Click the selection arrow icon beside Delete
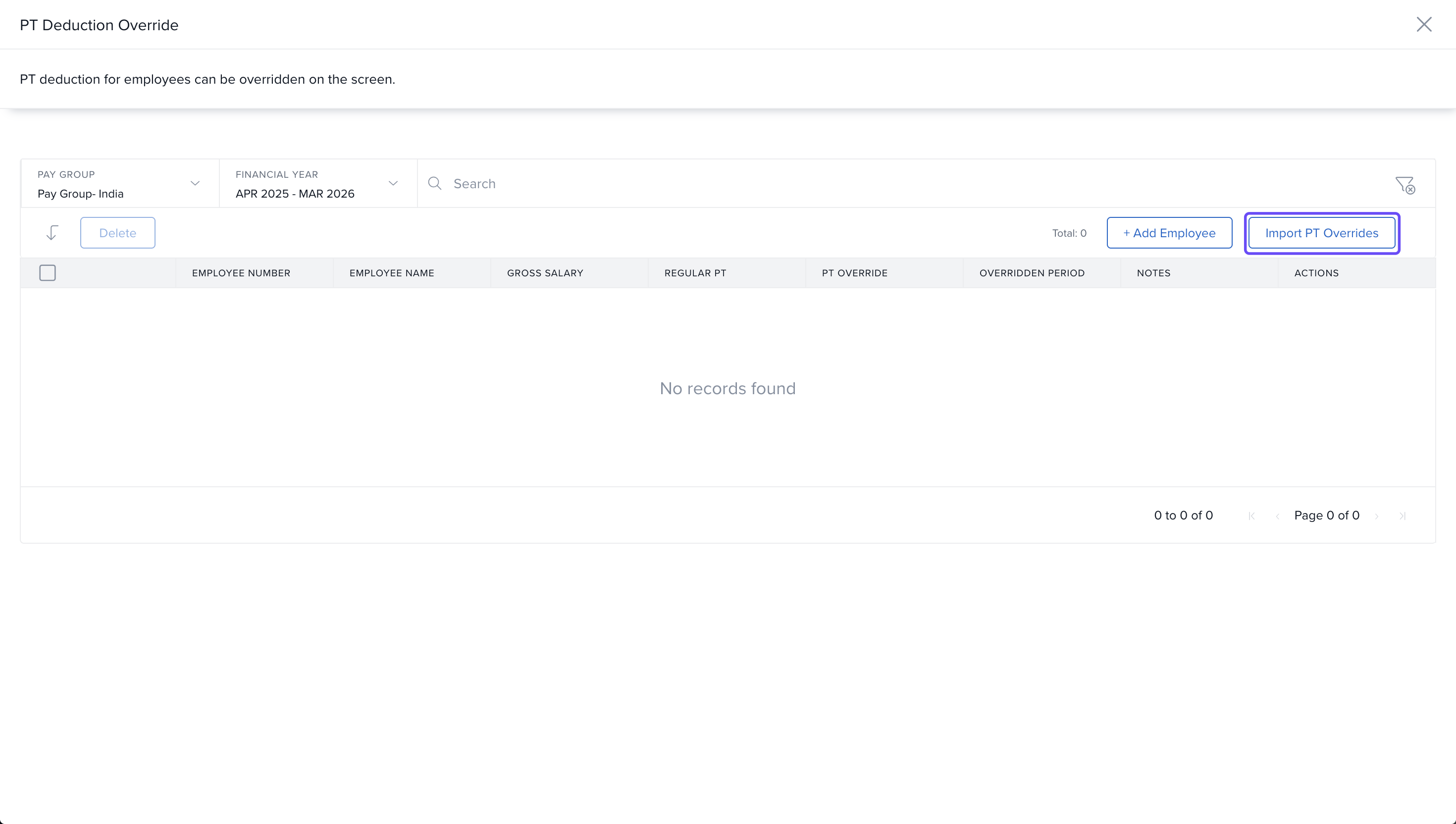This screenshot has width=1456, height=824. coord(52,233)
